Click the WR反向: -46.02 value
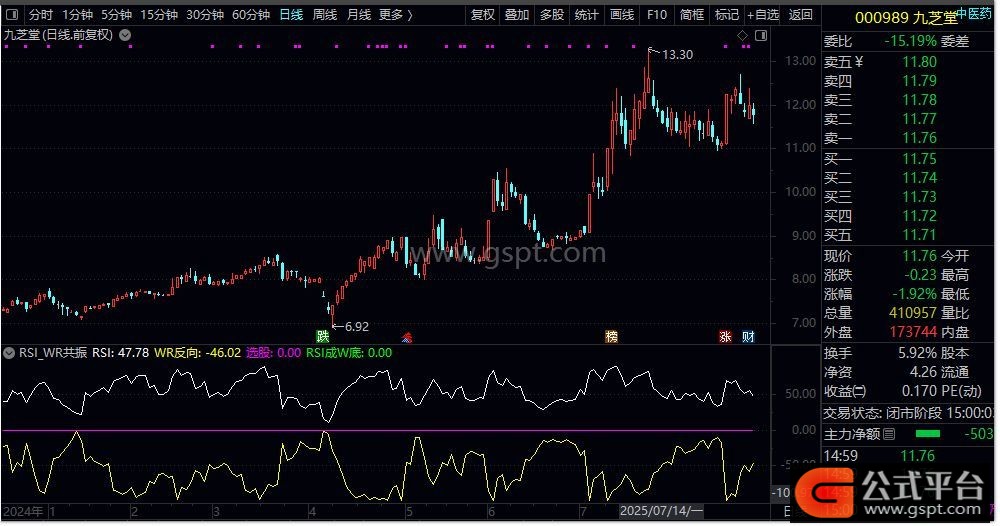The image size is (1000, 526). (x=198, y=353)
